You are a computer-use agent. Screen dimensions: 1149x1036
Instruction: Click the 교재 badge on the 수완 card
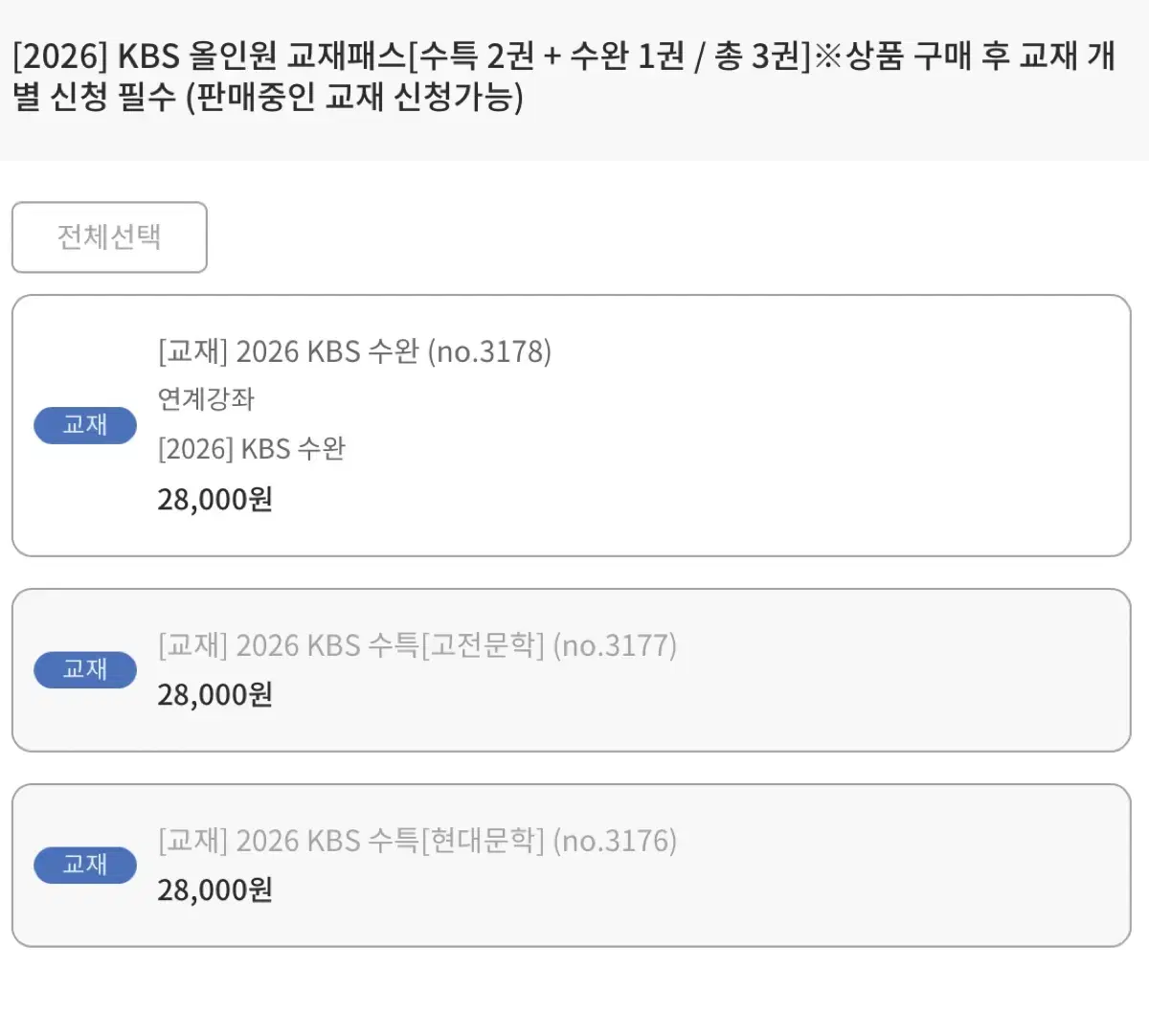point(84,425)
